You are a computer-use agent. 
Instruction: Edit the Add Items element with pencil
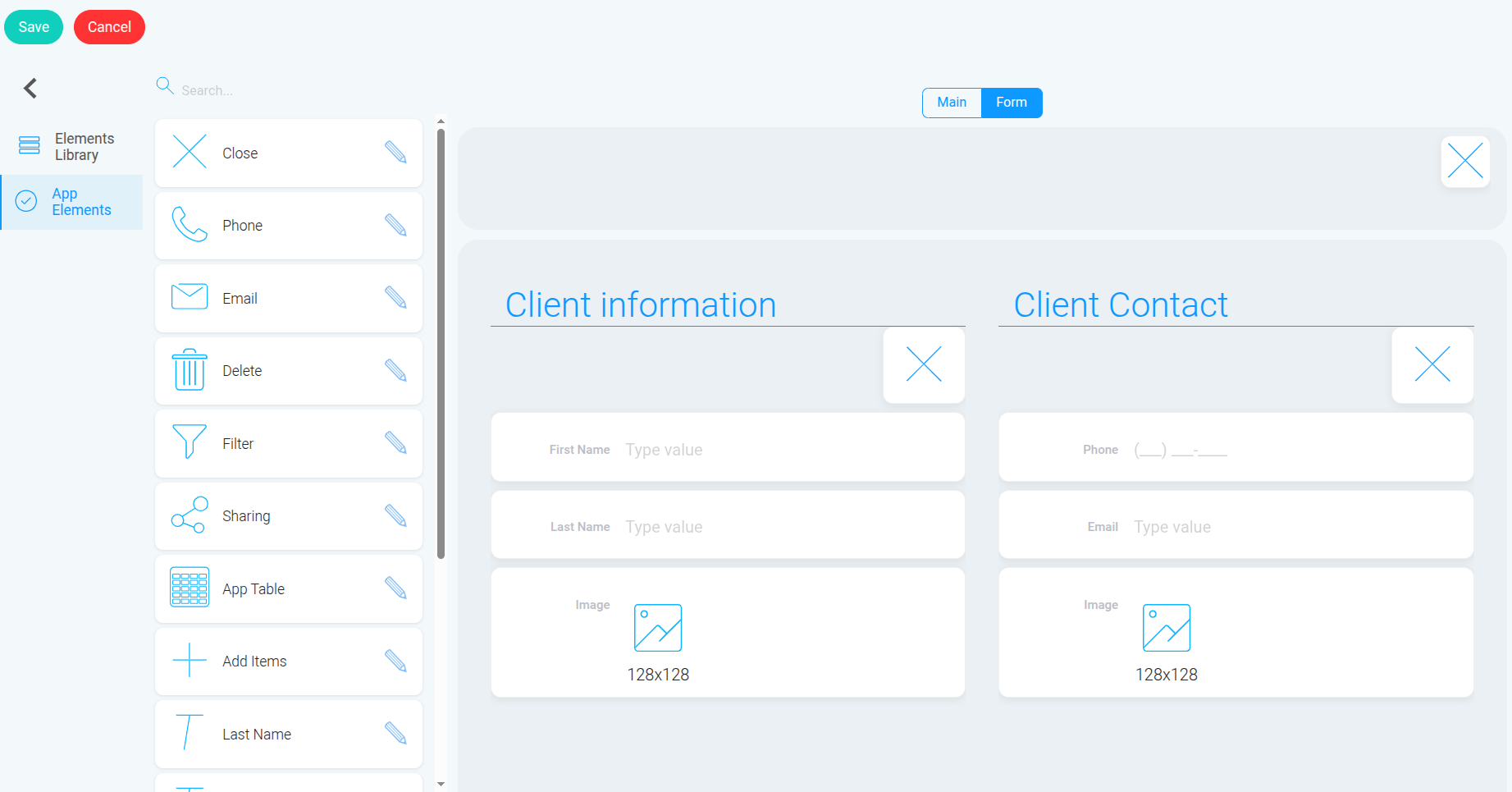coord(395,661)
